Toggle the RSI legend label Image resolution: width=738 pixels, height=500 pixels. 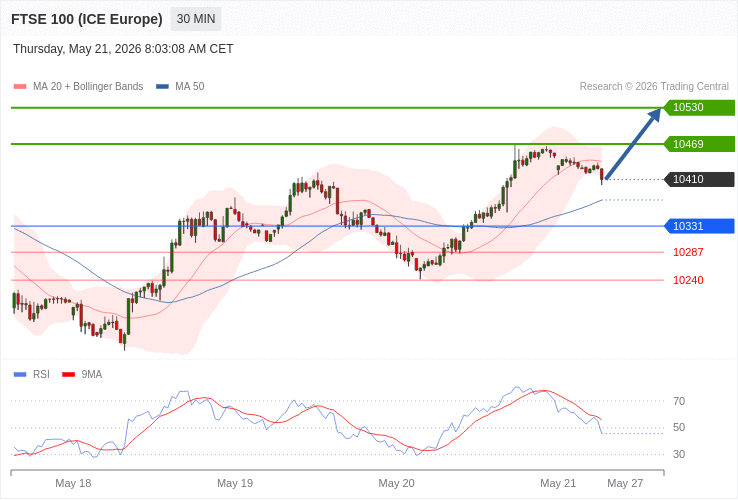pos(41,374)
